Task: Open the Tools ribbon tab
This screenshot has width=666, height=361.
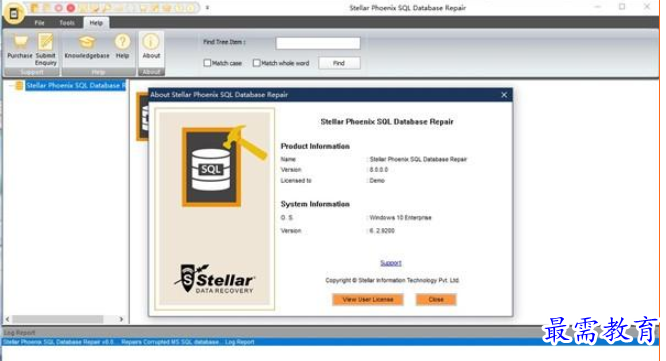Action: (x=67, y=23)
